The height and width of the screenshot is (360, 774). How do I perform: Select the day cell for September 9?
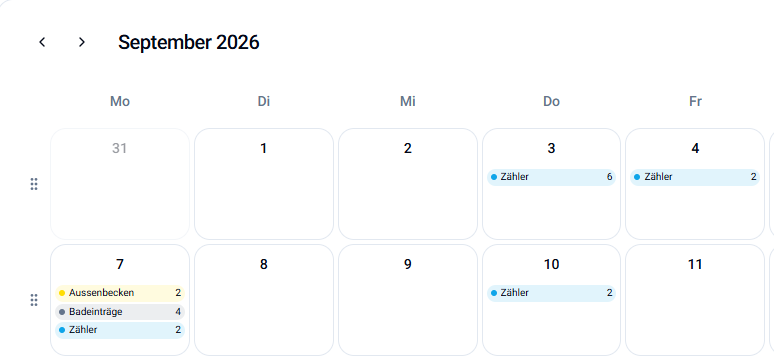coord(408,300)
